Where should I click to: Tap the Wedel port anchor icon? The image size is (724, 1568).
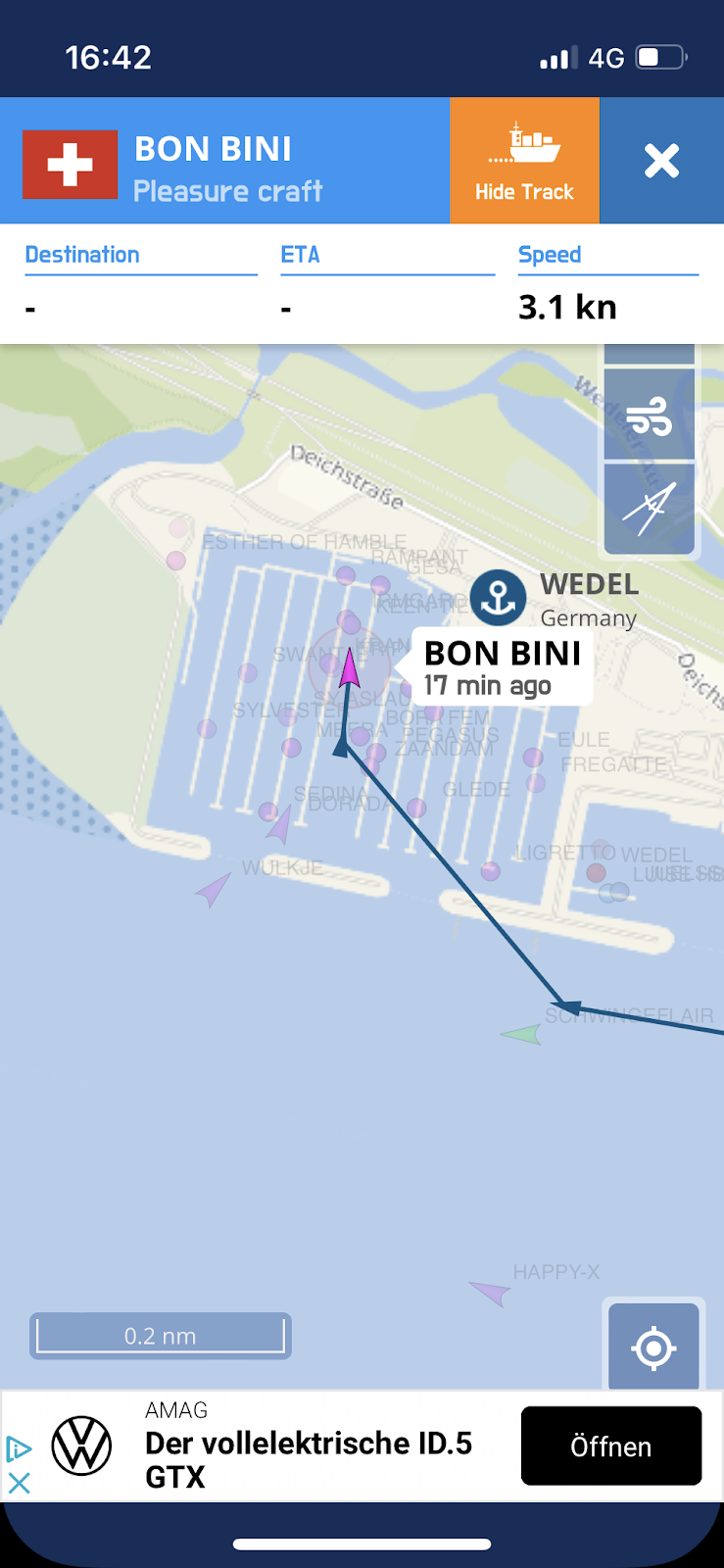coord(498,598)
